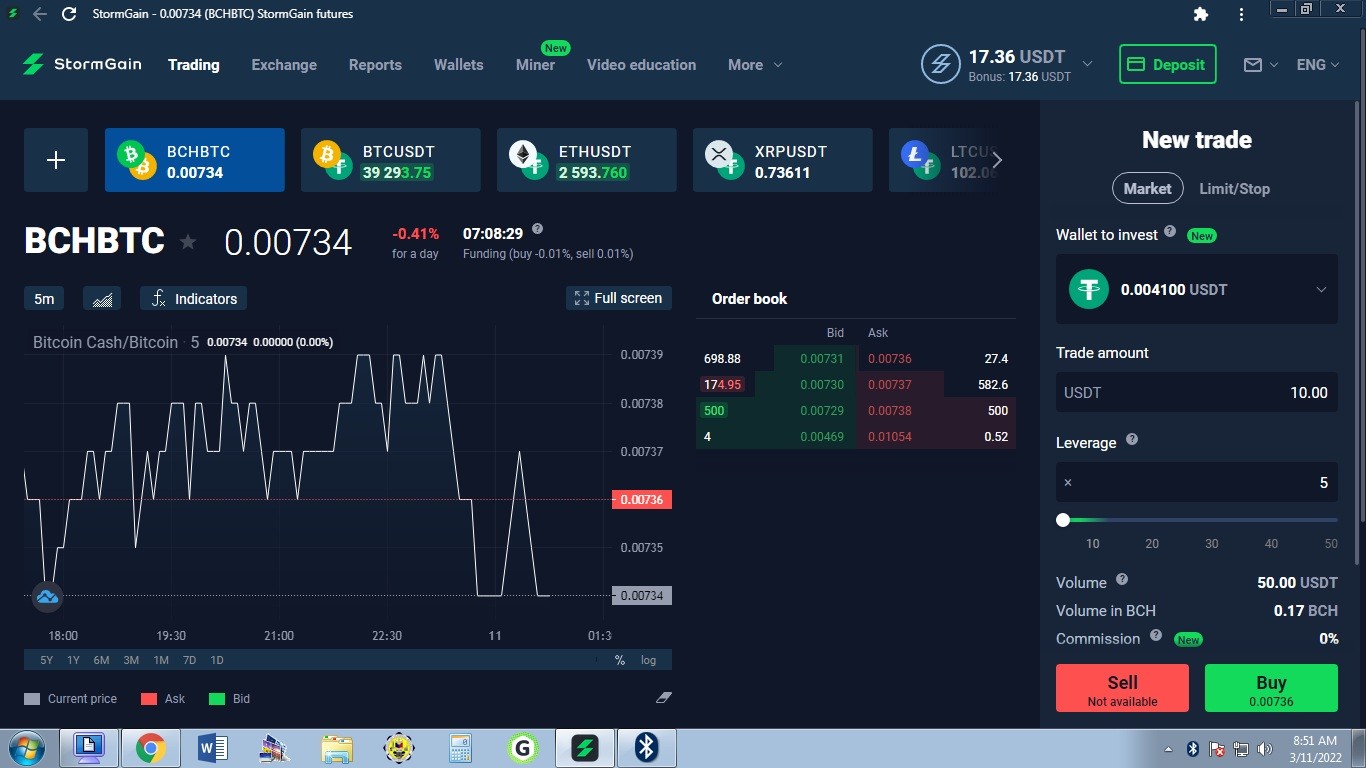Open the Calculator from the taskbar
Image resolution: width=1366 pixels, height=768 pixels.
460,747
